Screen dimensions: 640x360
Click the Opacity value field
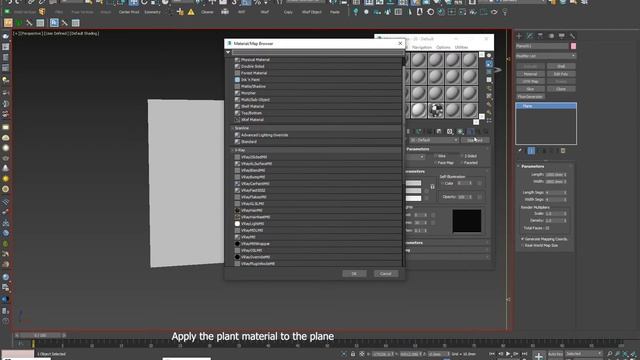(462, 197)
